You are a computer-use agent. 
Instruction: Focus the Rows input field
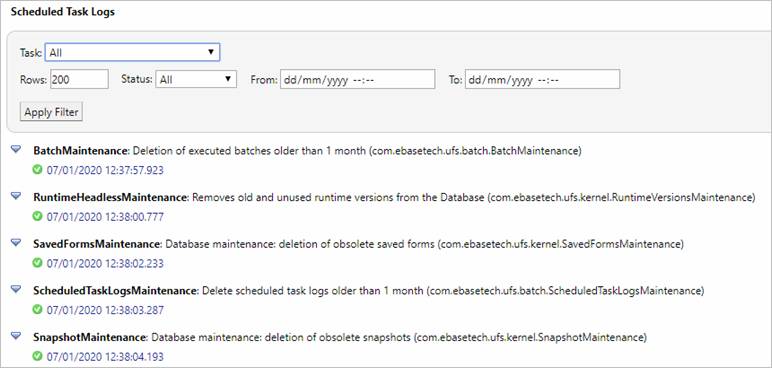click(79, 79)
